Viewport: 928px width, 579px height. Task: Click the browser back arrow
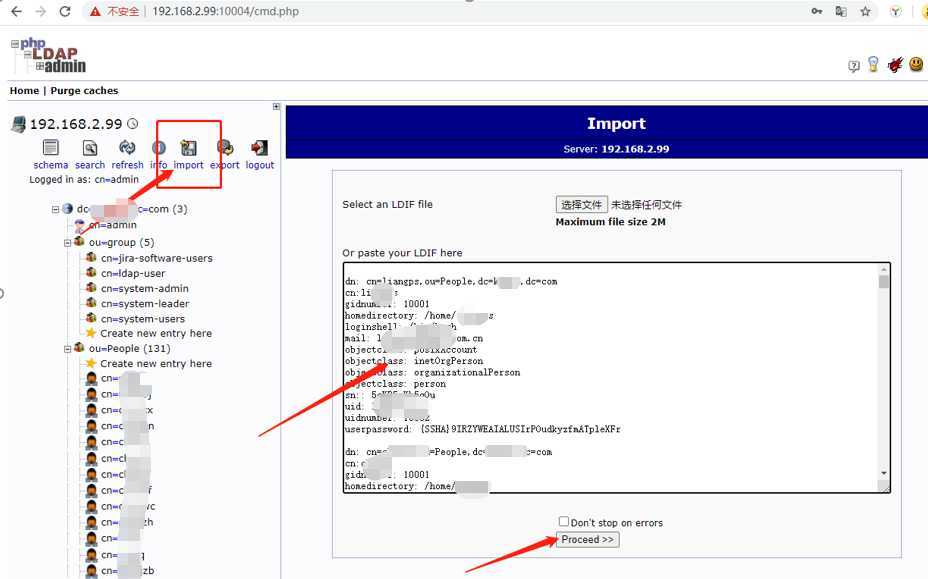(x=17, y=11)
